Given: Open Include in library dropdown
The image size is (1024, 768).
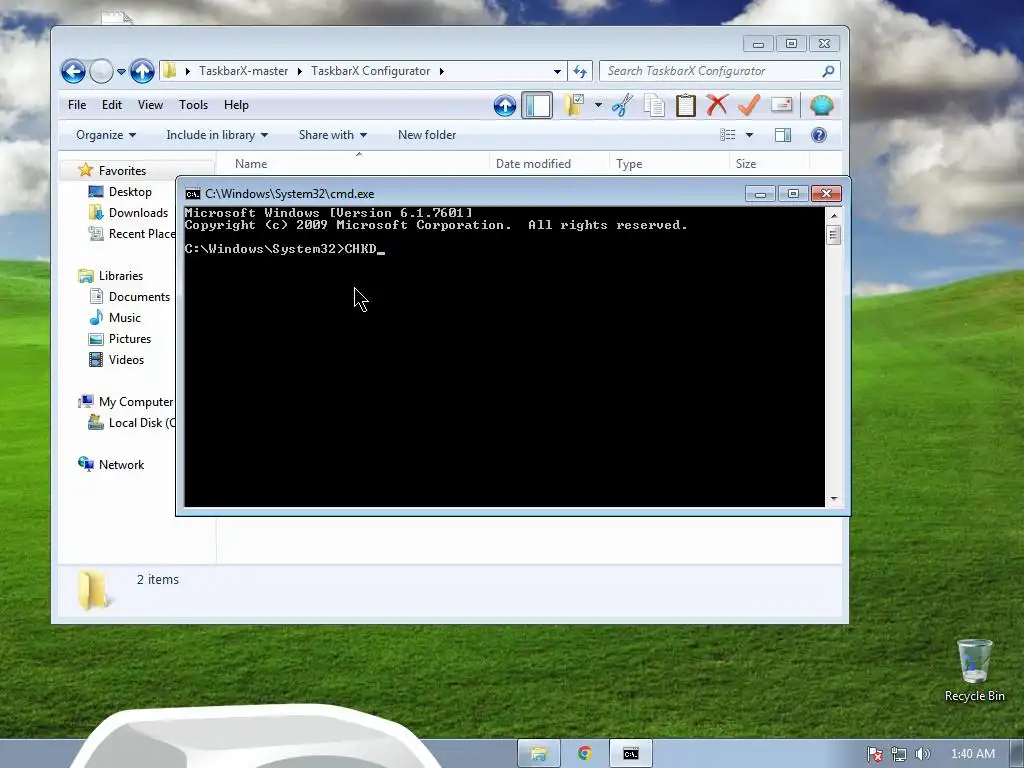Looking at the screenshot, I should click(x=217, y=135).
